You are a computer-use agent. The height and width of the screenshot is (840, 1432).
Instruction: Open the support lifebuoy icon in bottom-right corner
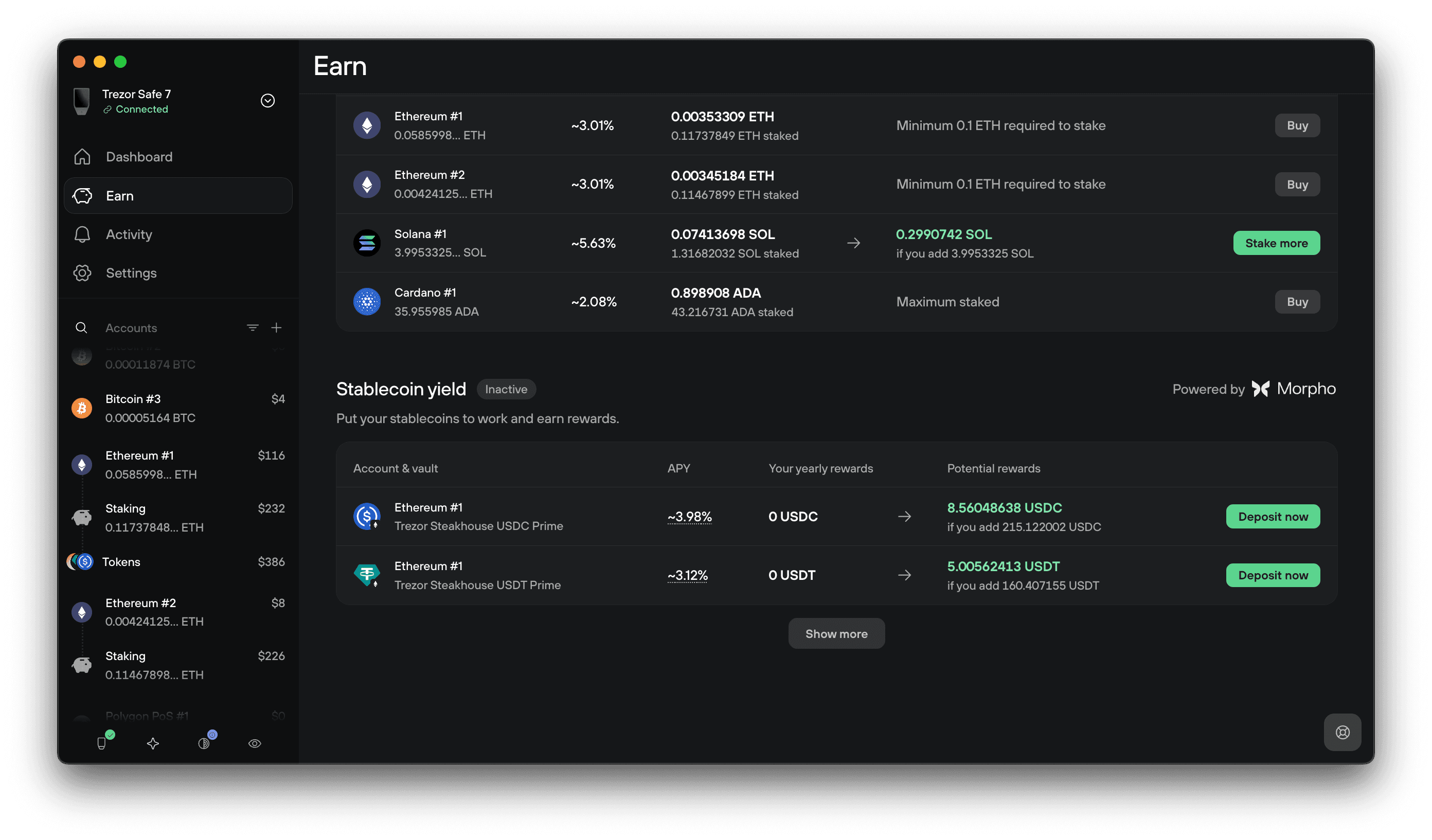click(x=1342, y=732)
